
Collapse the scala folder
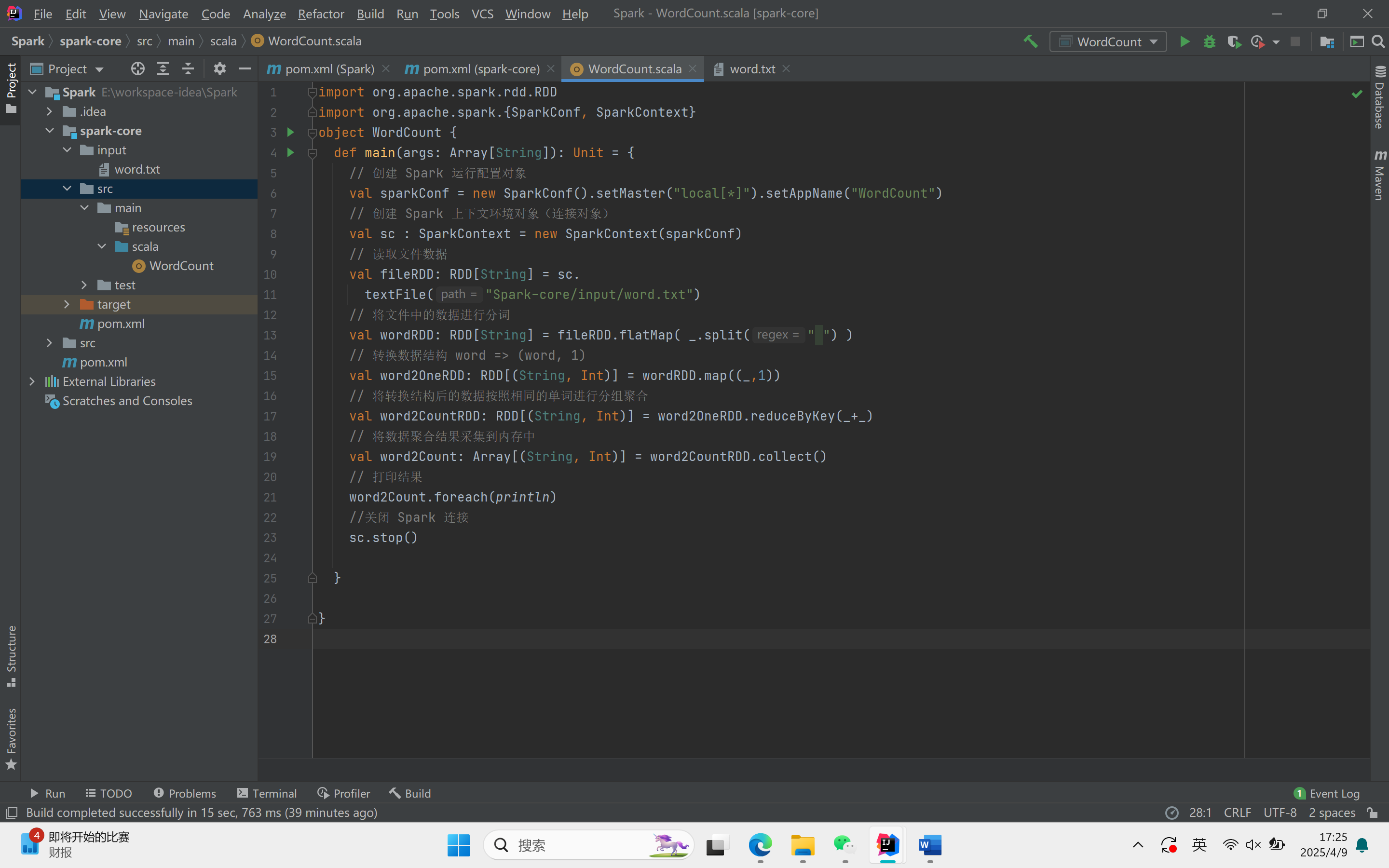tap(102, 246)
